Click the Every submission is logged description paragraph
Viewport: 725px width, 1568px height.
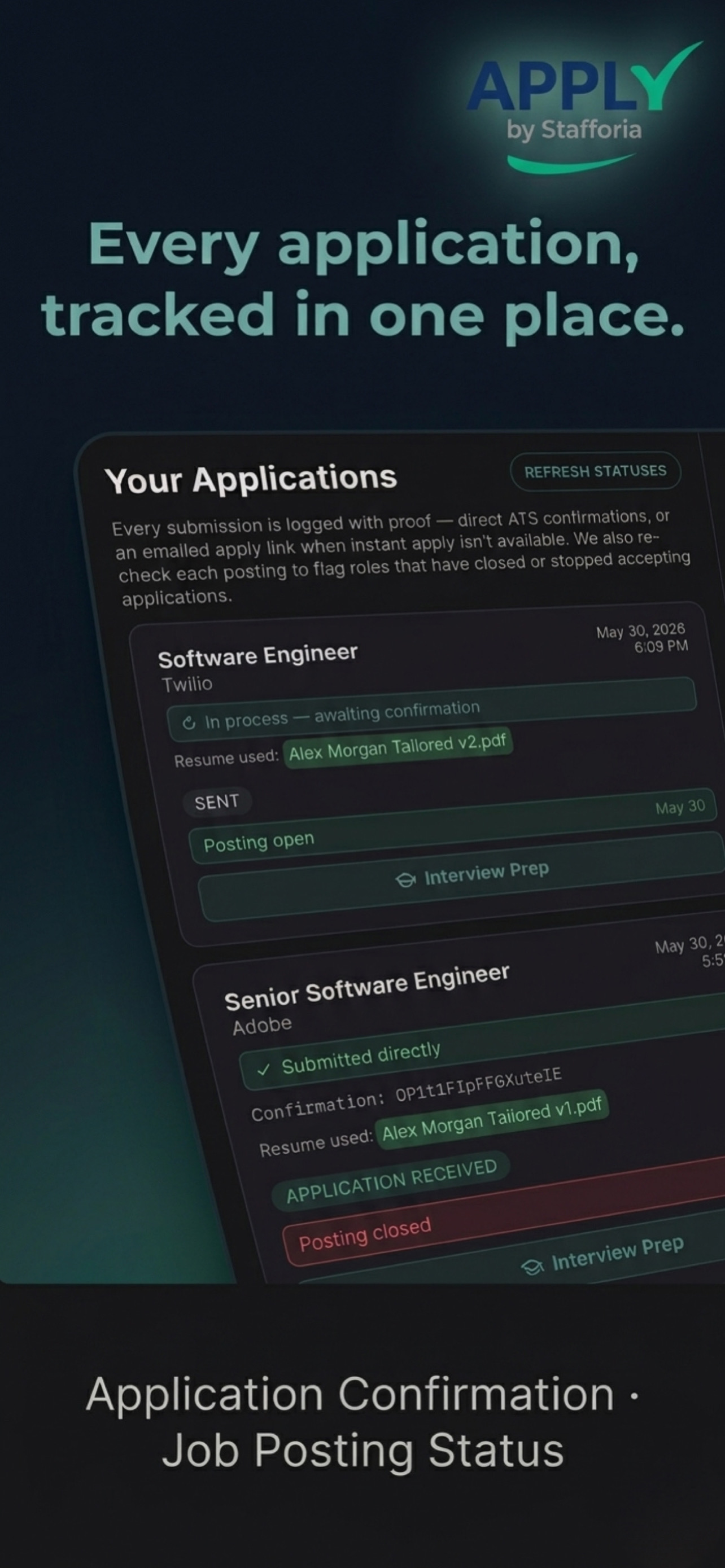pyautogui.click(x=403, y=557)
